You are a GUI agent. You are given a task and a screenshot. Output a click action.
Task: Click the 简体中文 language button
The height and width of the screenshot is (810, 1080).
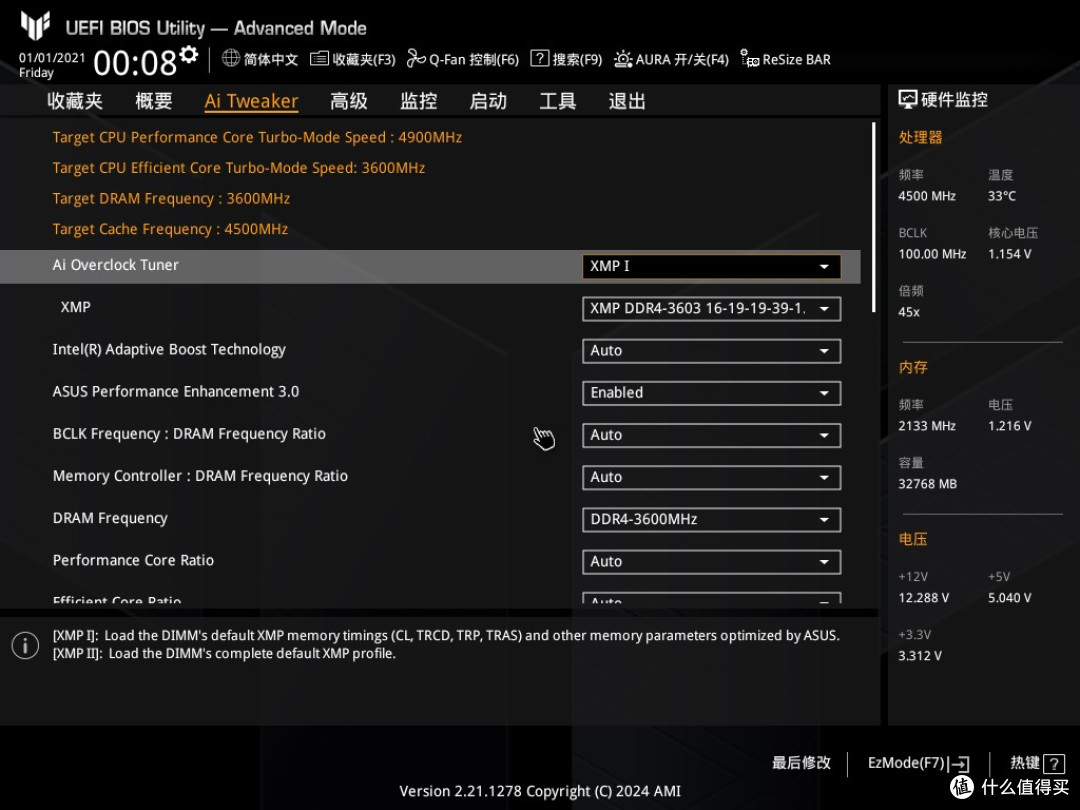pyautogui.click(x=260, y=59)
